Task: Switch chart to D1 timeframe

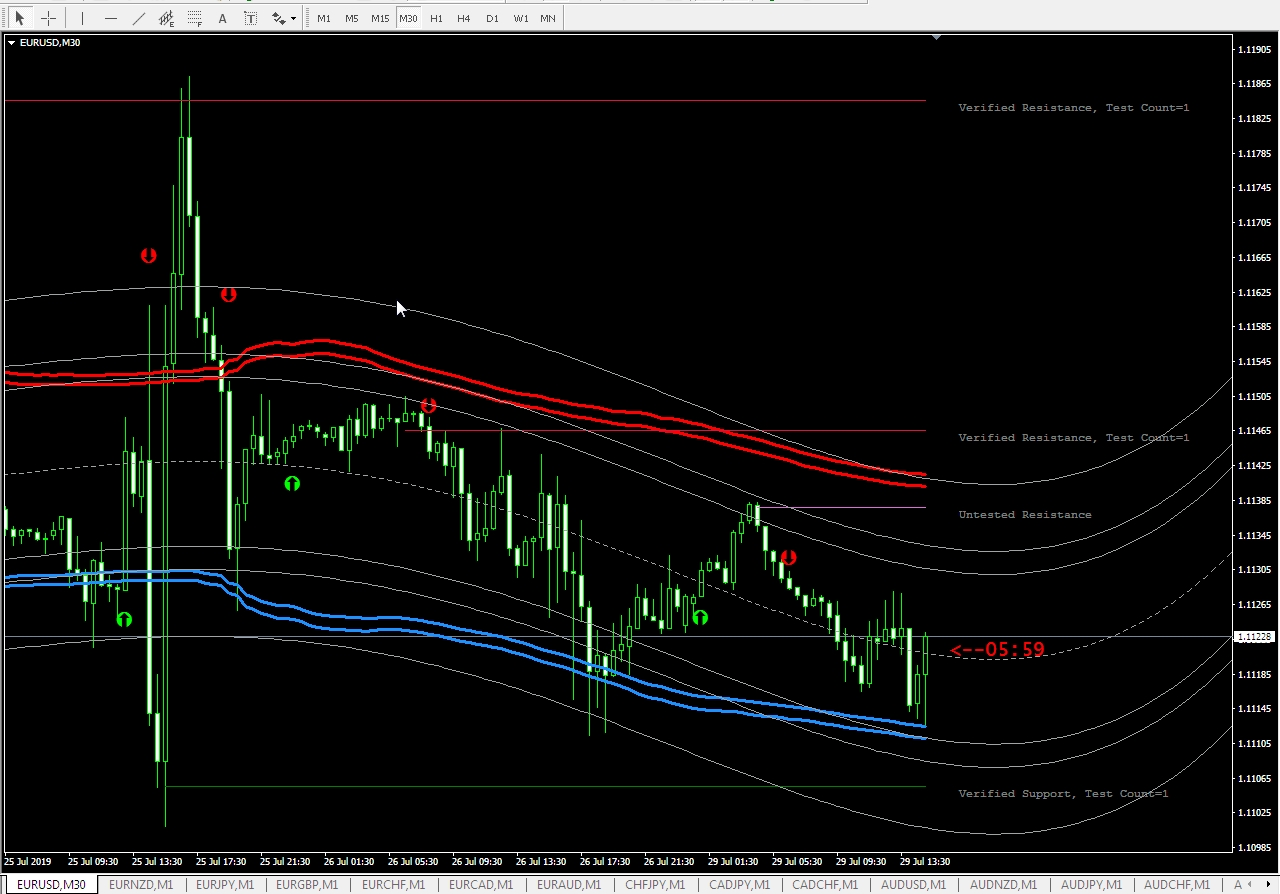Action: pyautogui.click(x=492, y=18)
